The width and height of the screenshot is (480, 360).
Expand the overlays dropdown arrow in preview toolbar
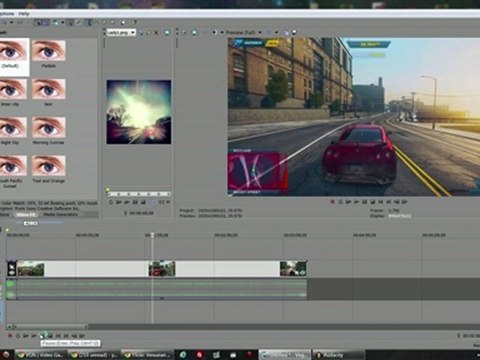tap(276, 32)
